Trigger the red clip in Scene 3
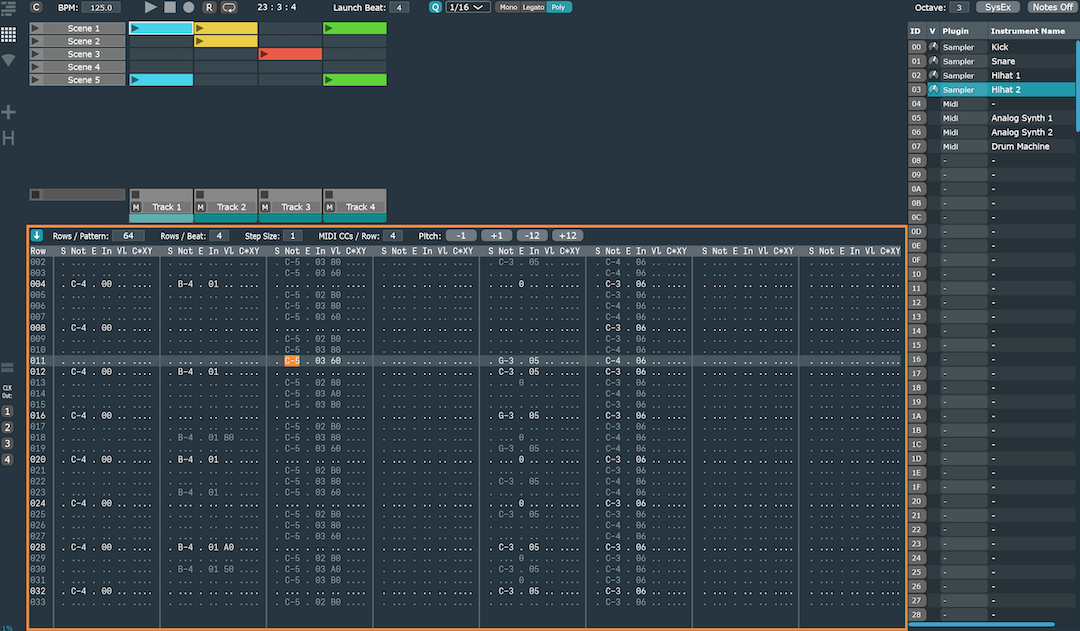The height and width of the screenshot is (631, 1080). pos(290,54)
